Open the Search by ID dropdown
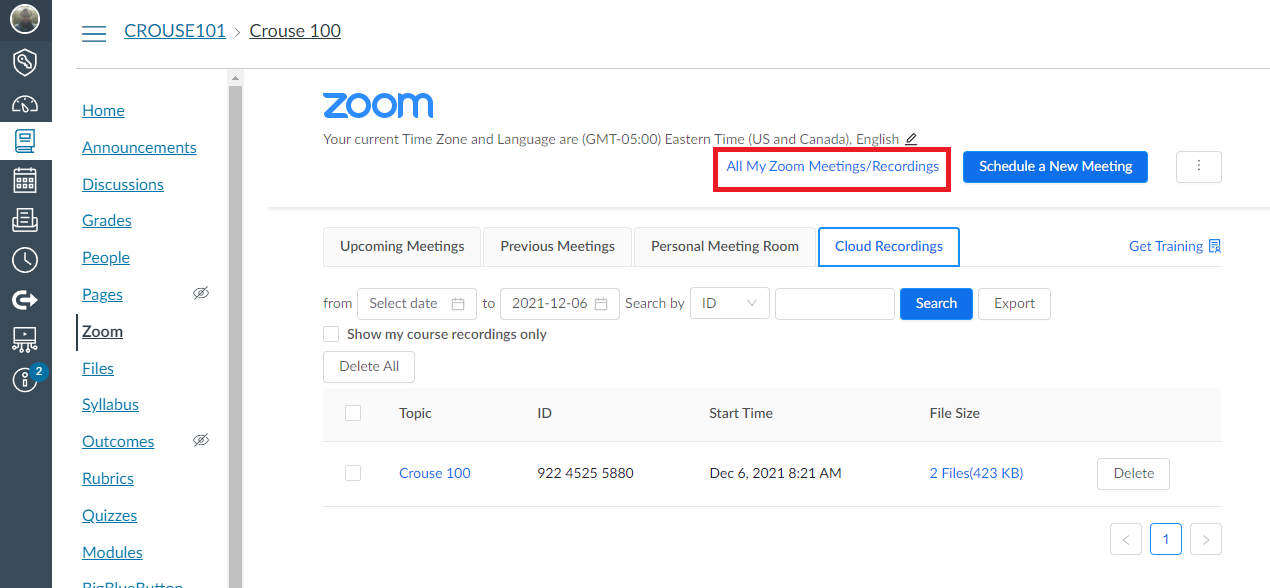This screenshot has width=1270, height=588. tap(730, 303)
